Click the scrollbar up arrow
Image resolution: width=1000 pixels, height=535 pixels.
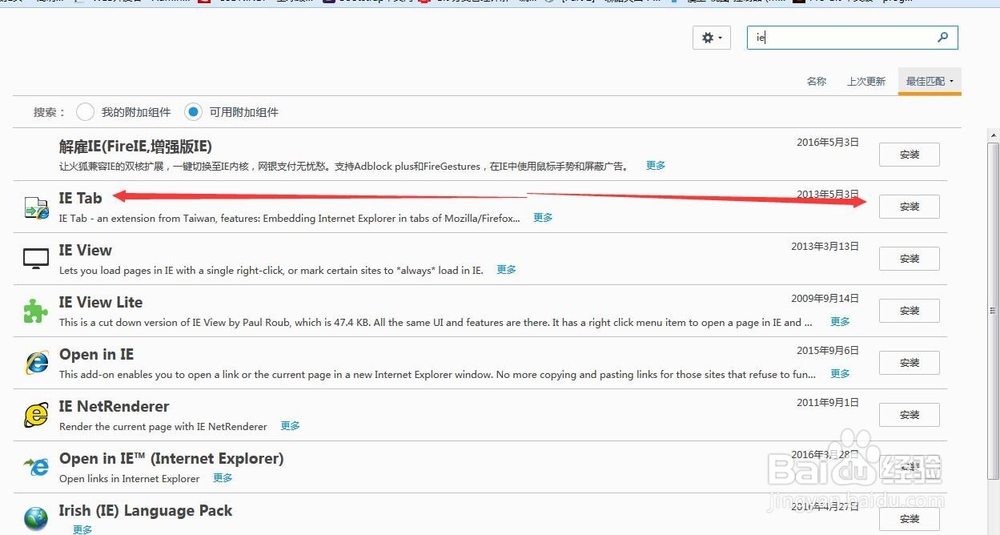pyautogui.click(x=993, y=136)
